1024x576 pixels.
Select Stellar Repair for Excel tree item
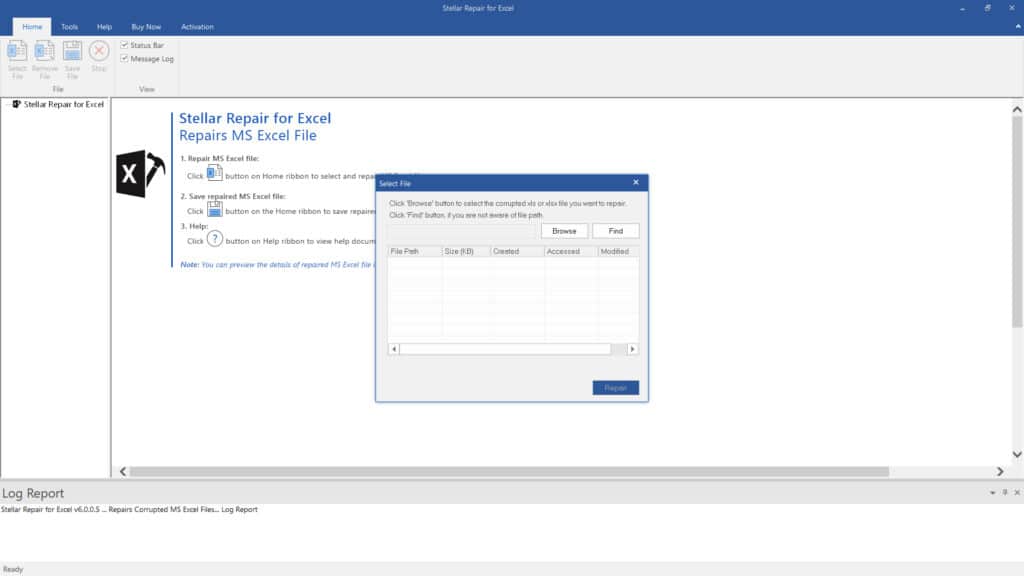tap(63, 104)
